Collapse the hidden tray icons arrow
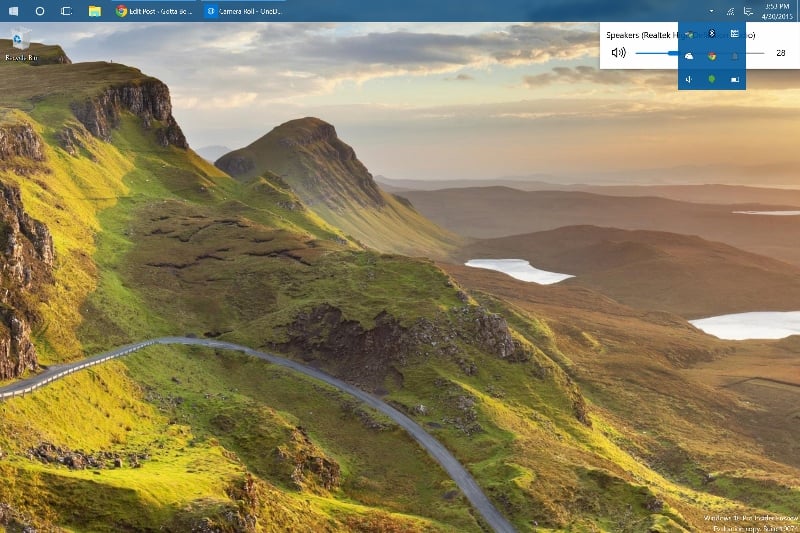The image size is (800, 533). tap(712, 10)
